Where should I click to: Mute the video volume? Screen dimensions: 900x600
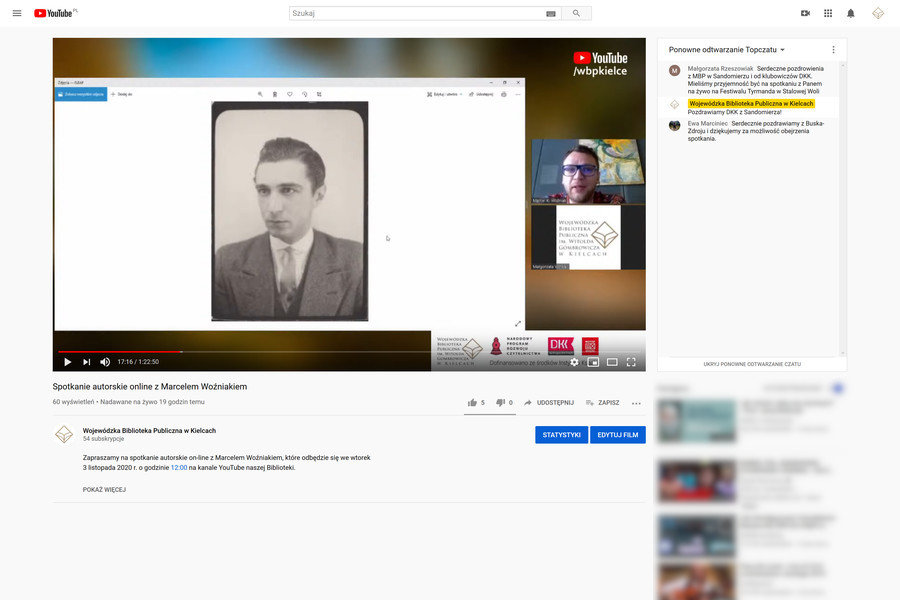pos(105,362)
